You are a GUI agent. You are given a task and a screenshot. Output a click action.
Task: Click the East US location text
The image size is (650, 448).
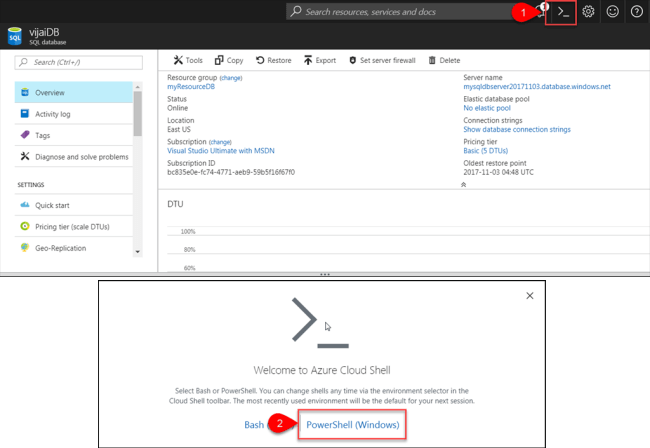pyautogui.click(x=179, y=130)
